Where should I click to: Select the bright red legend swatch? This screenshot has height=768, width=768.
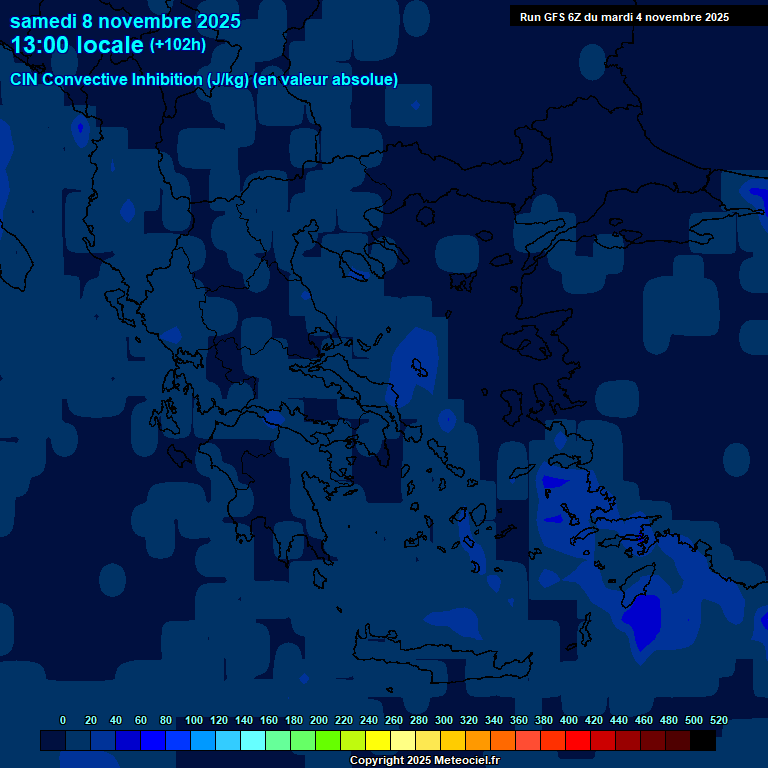click(x=578, y=740)
